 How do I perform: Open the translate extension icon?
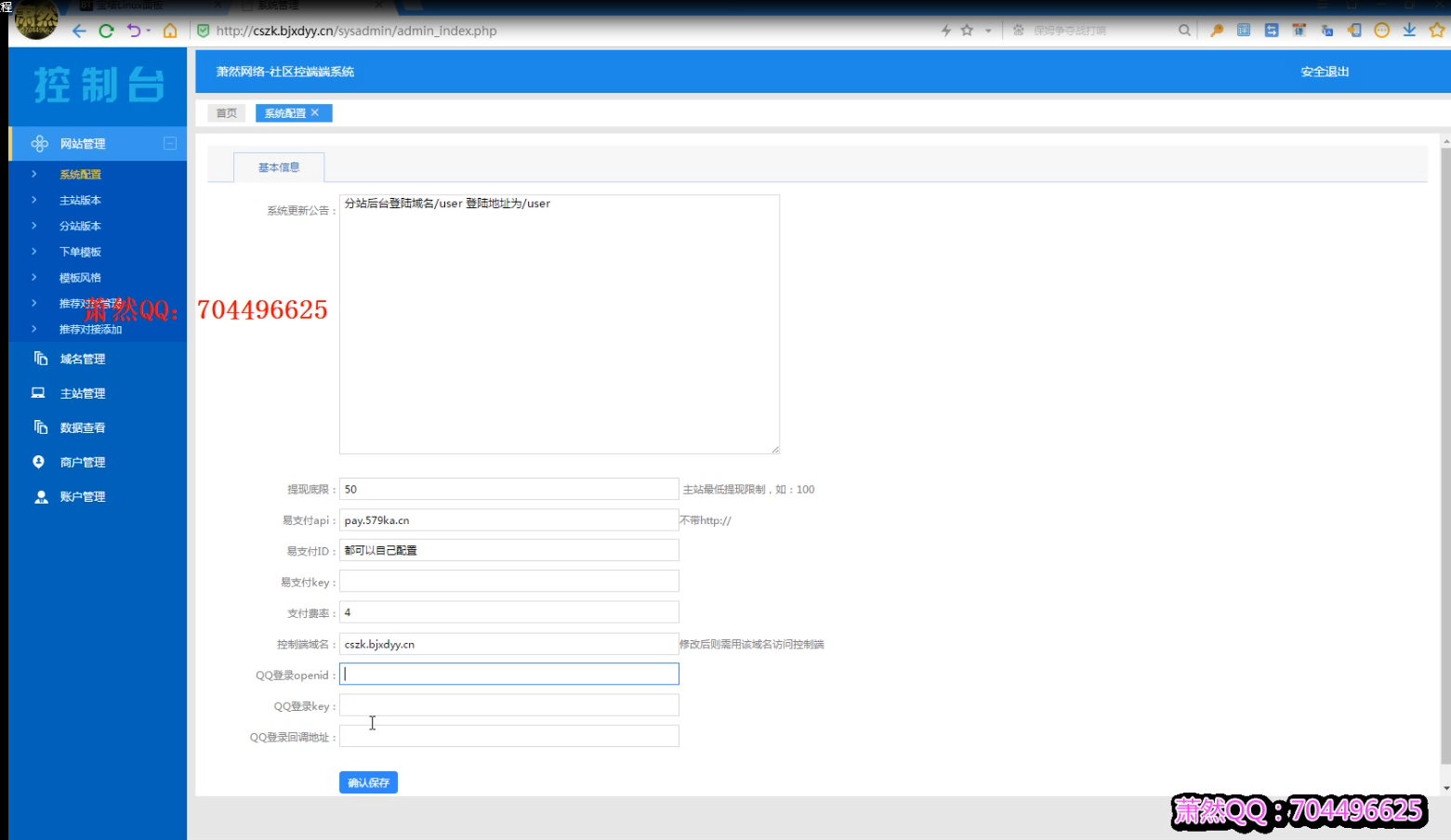tap(1327, 31)
